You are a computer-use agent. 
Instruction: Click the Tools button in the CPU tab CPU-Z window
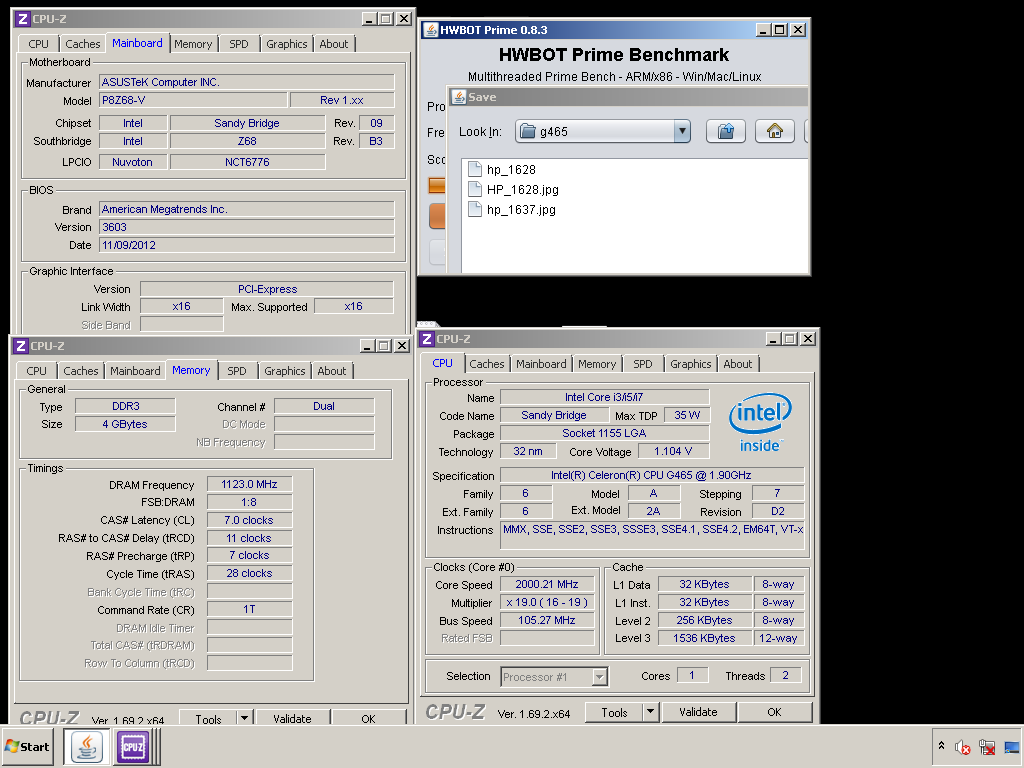click(x=614, y=712)
